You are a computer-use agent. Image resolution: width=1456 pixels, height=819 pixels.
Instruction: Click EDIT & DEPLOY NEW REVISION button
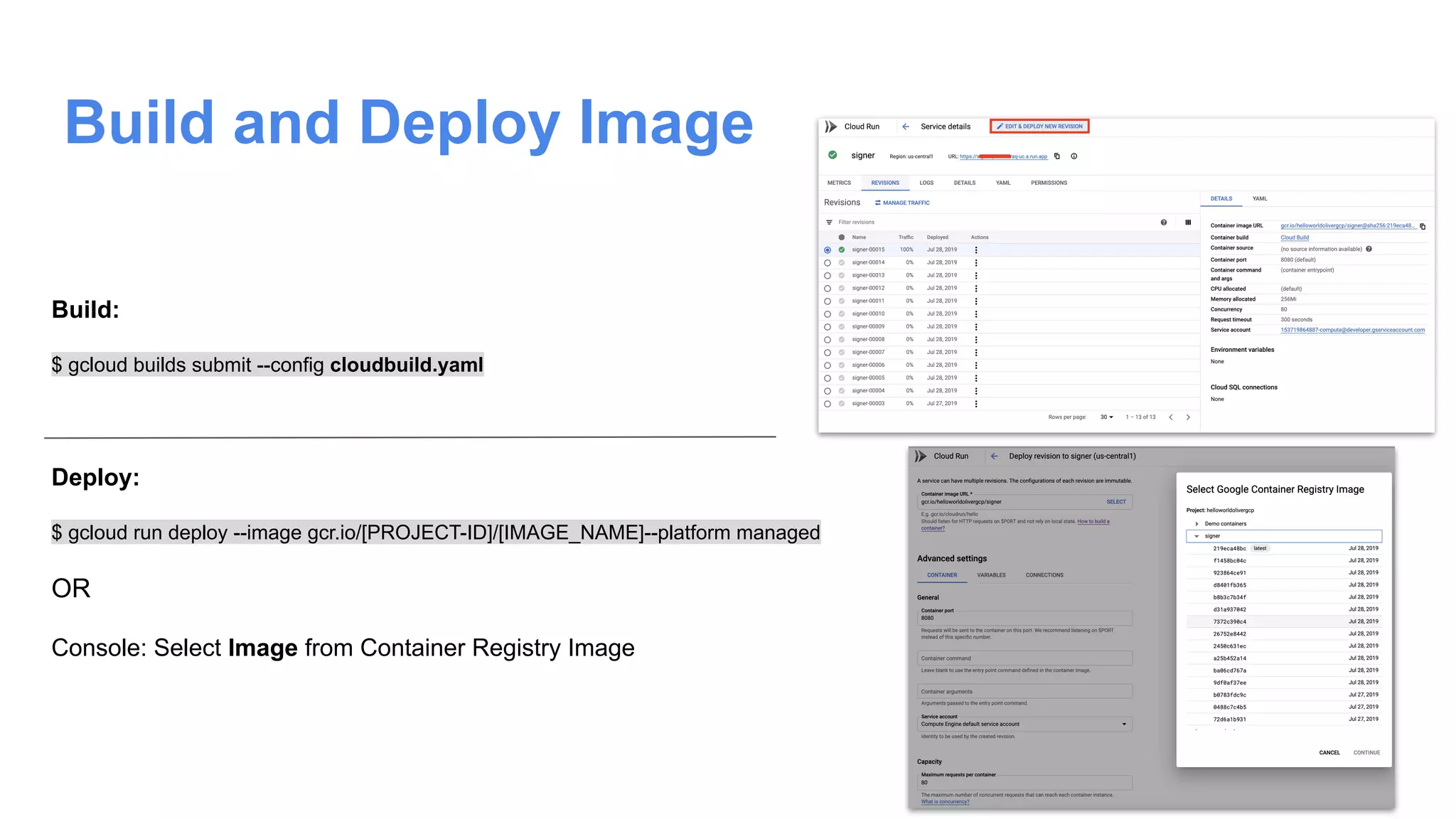coord(1039,127)
